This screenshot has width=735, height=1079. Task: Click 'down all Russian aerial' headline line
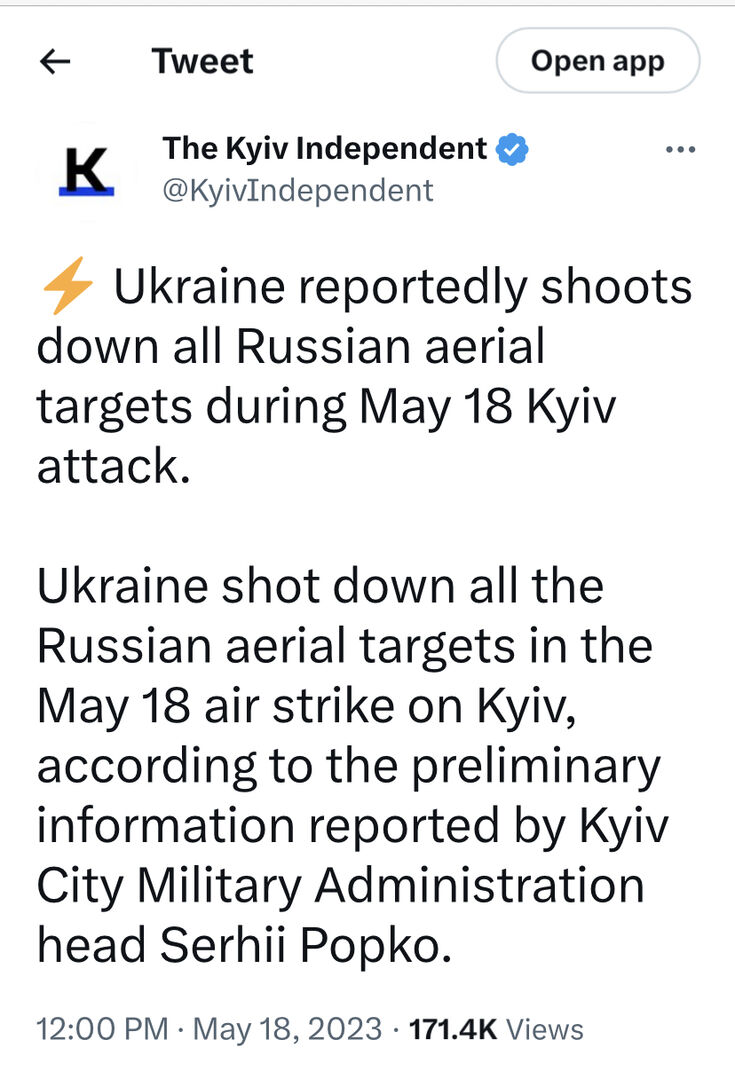[x=291, y=348]
